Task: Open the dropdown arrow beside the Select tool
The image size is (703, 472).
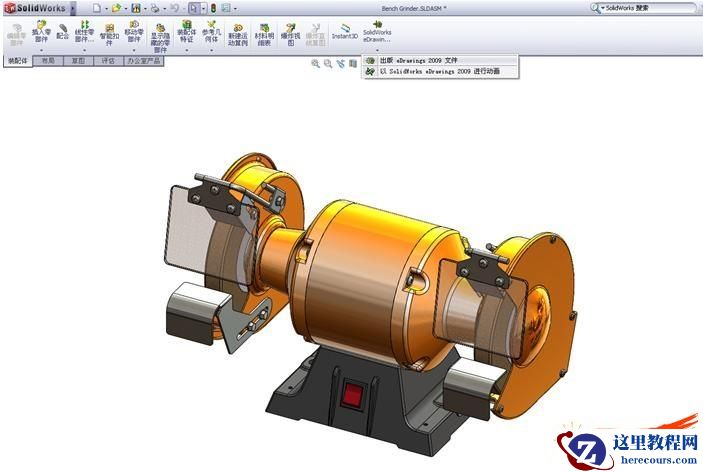Action: tap(204, 9)
